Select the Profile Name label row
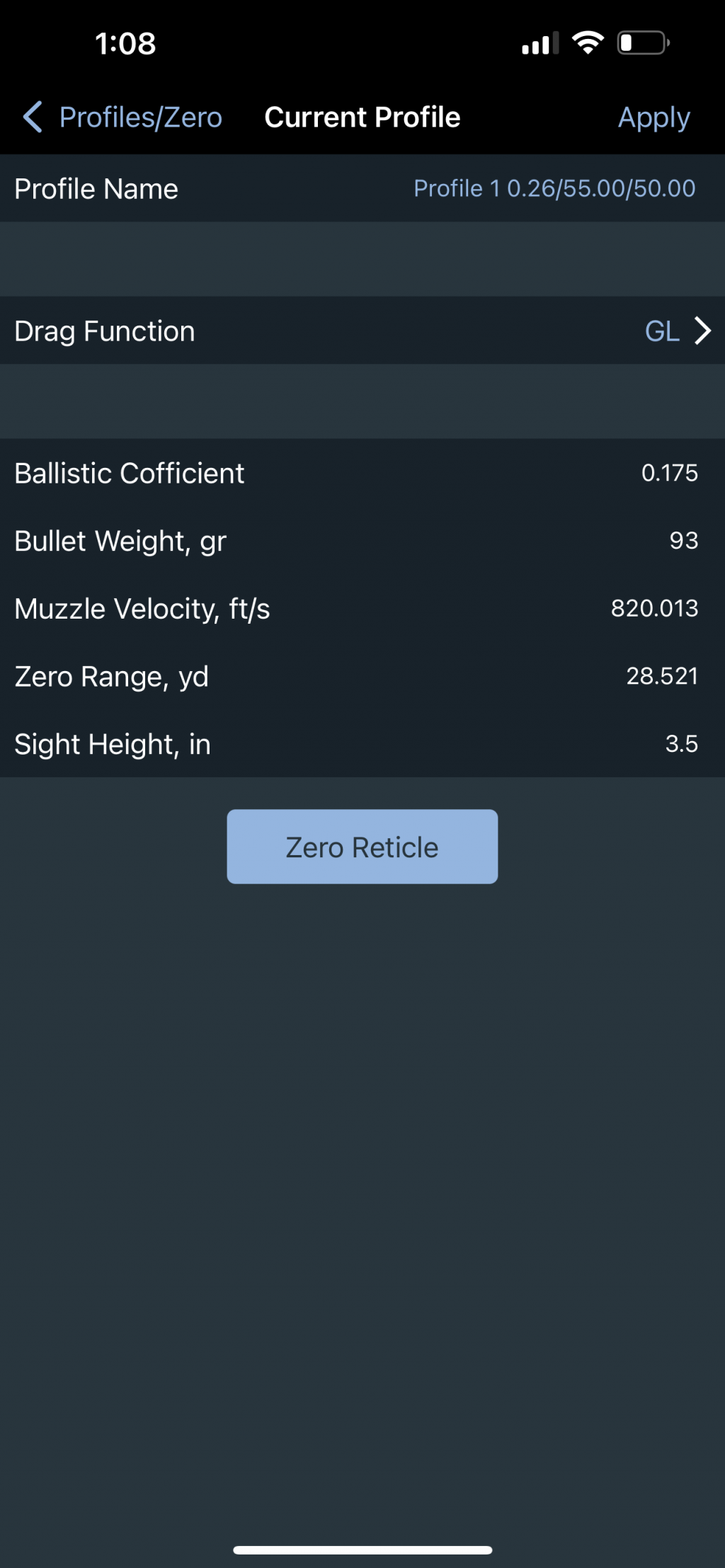This screenshot has width=725, height=1568. coord(362,188)
